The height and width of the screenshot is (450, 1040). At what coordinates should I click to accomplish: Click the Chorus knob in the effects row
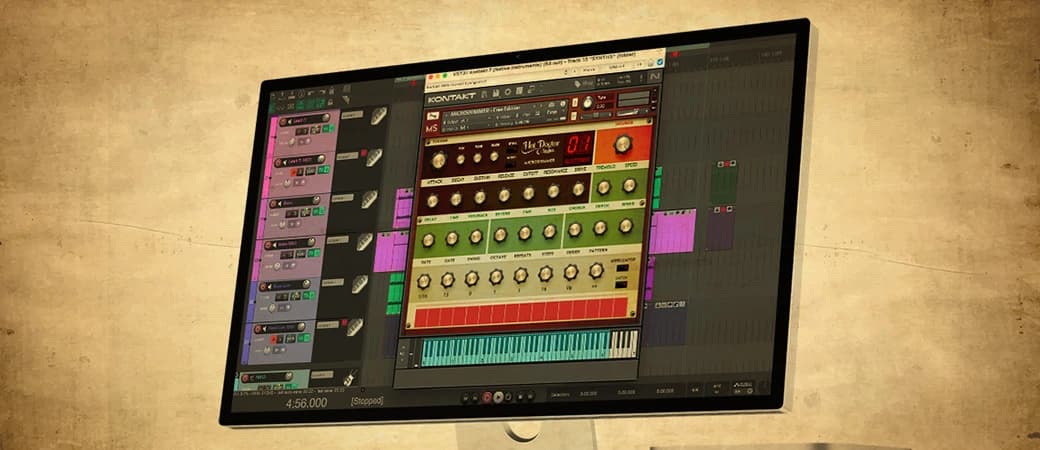pyautogui.click(x=575, y=230)
